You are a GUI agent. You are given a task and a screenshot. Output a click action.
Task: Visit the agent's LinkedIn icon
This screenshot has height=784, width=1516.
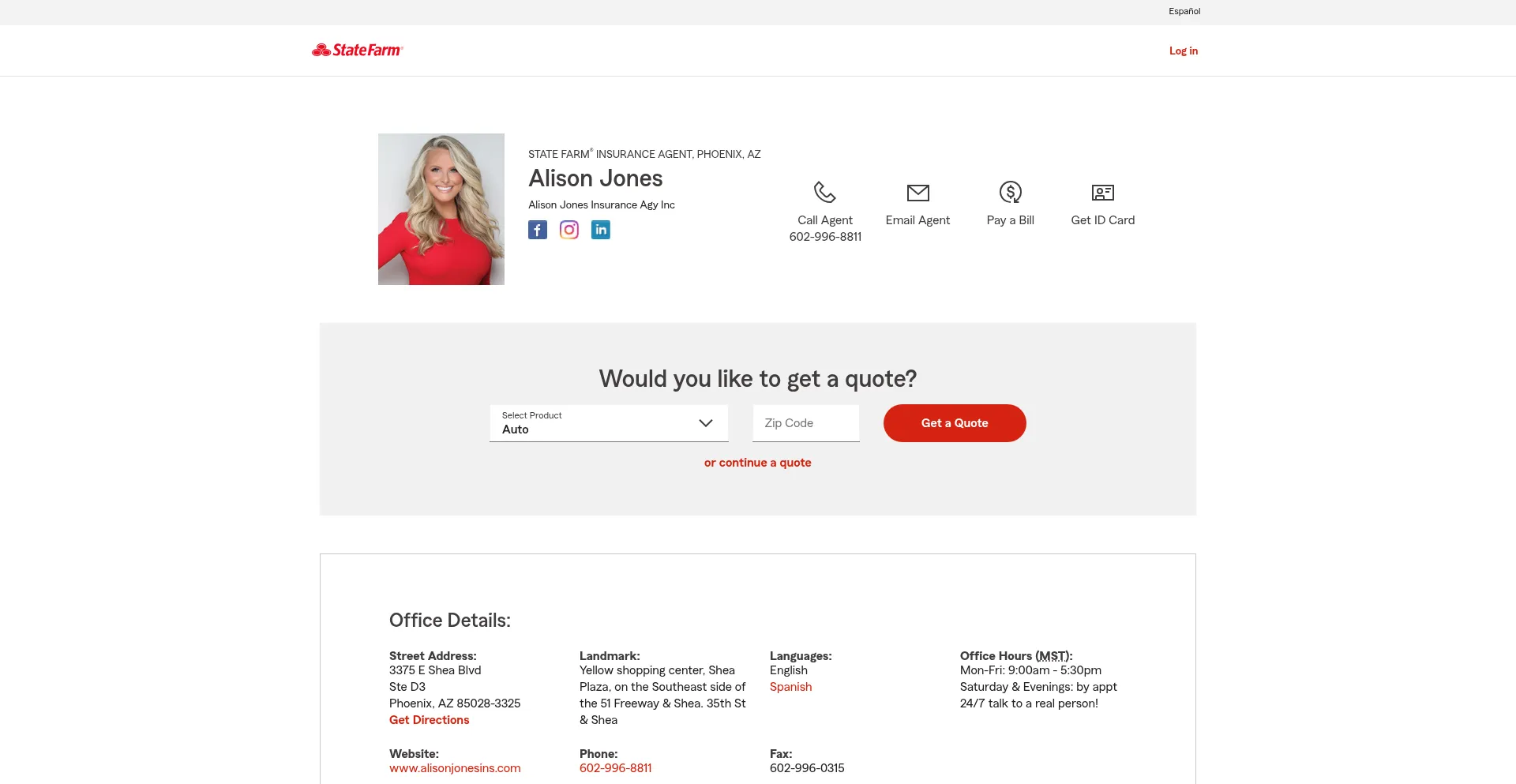[601, 230]
